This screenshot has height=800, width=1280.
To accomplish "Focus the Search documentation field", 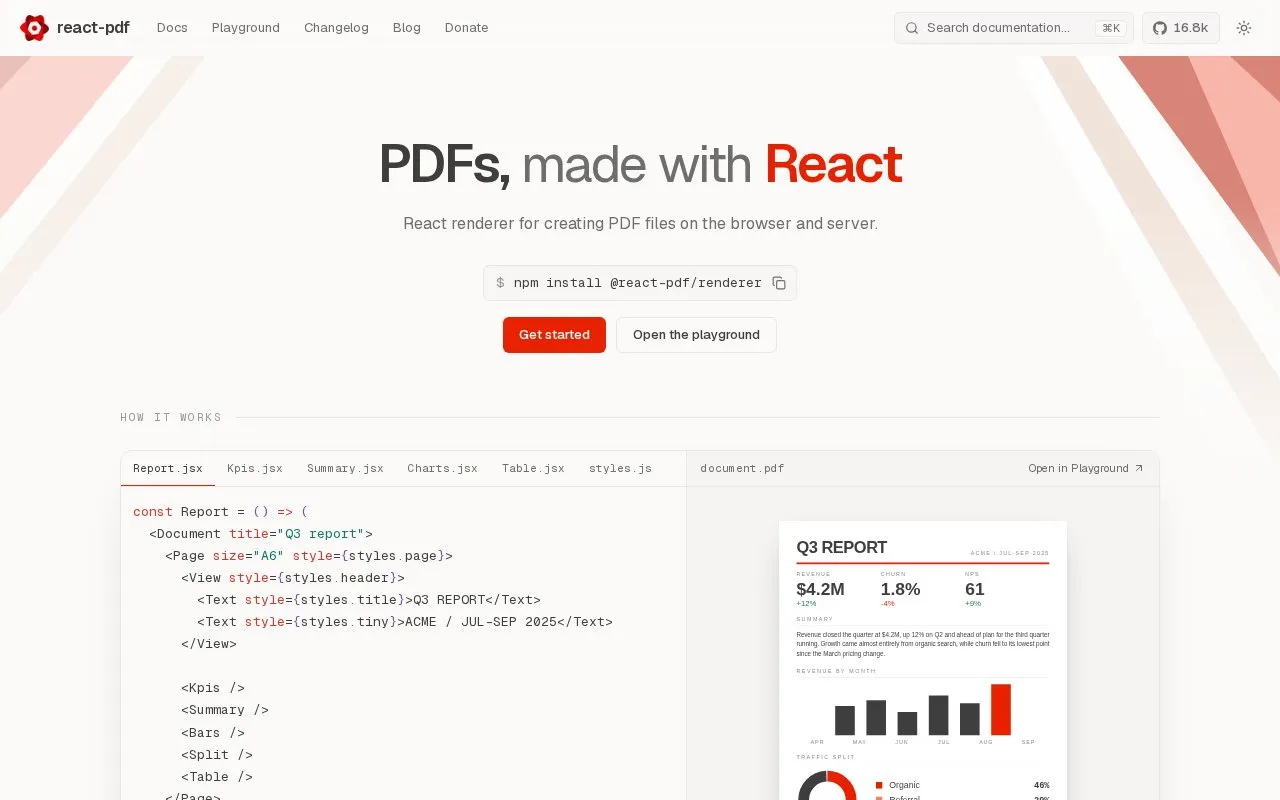I will (x=1014, y=28).
